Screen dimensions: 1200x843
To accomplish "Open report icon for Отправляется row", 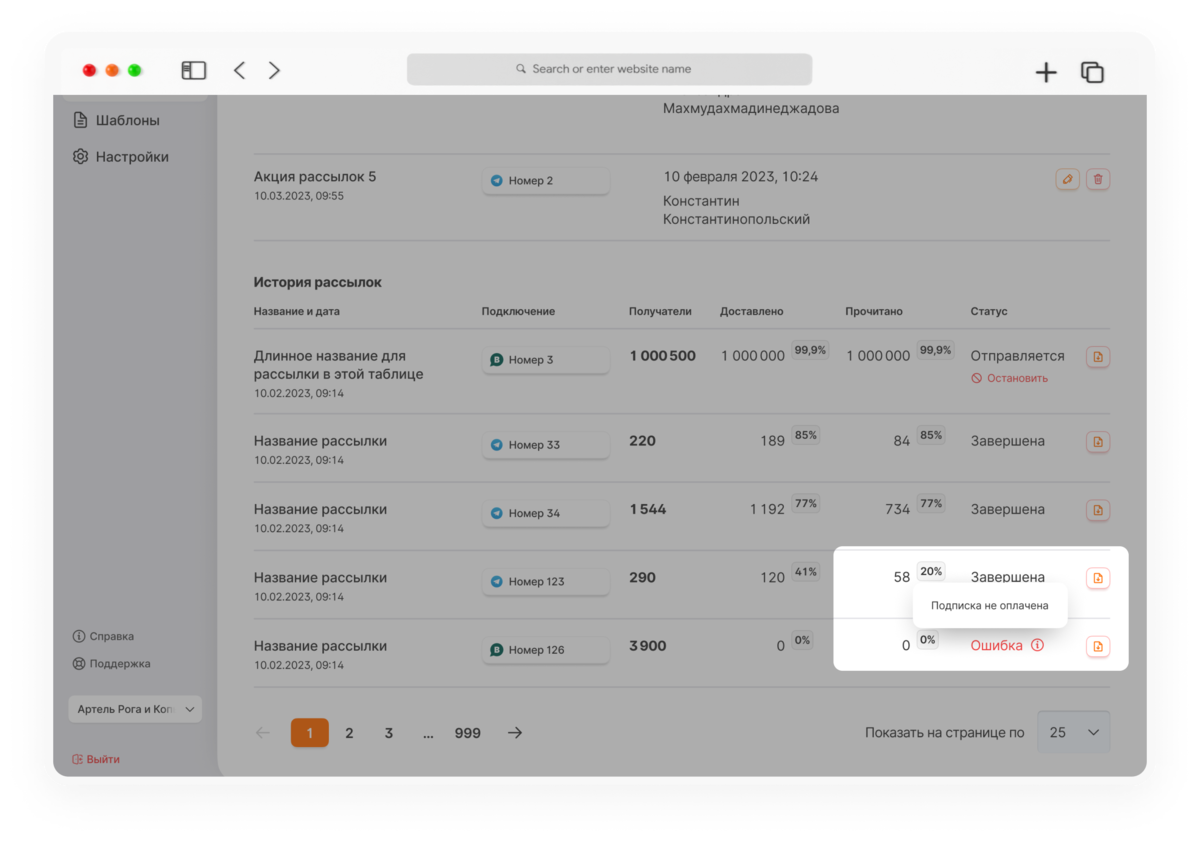I will coord(1098,357).
